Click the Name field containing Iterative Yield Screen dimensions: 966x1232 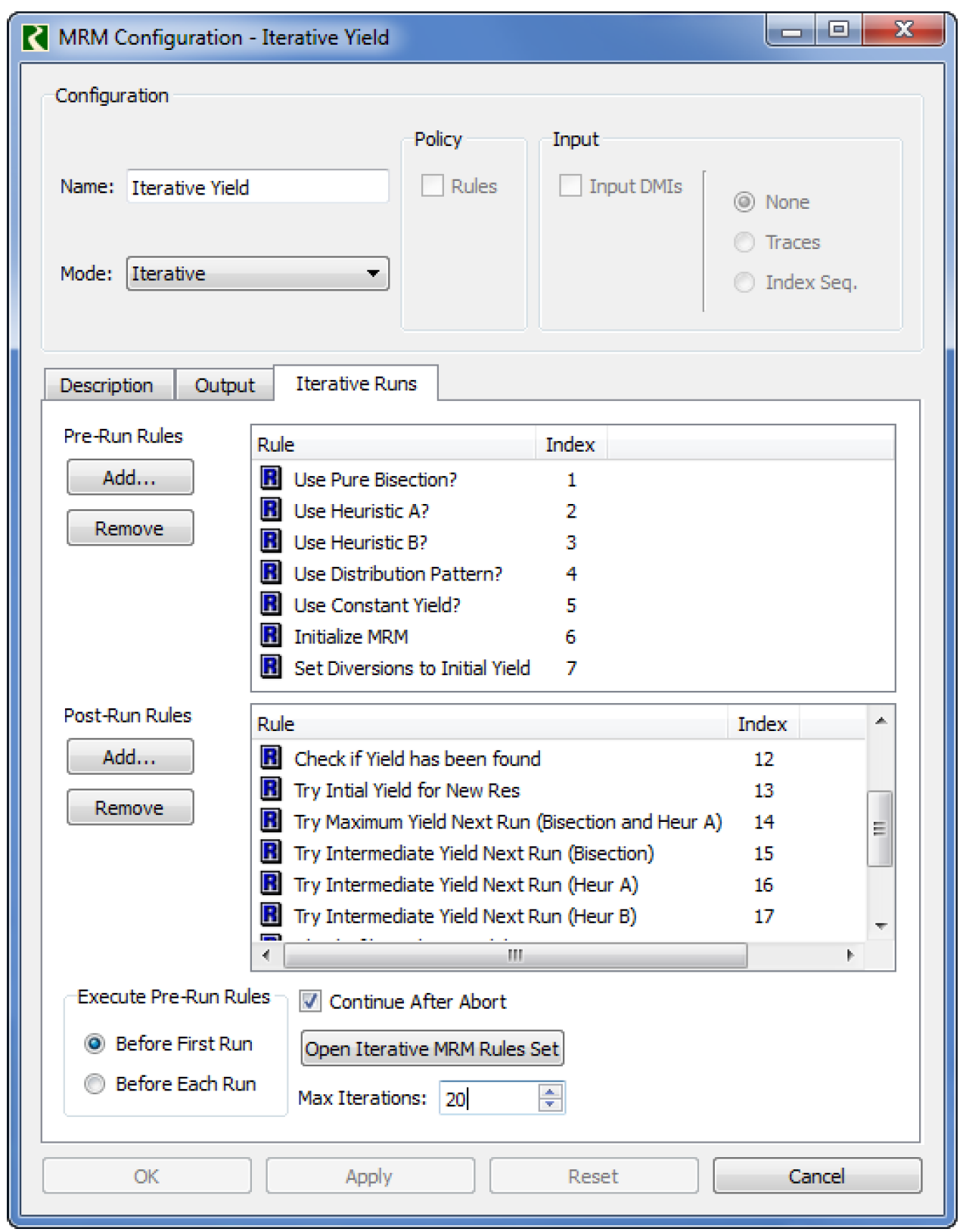point(257,187)
